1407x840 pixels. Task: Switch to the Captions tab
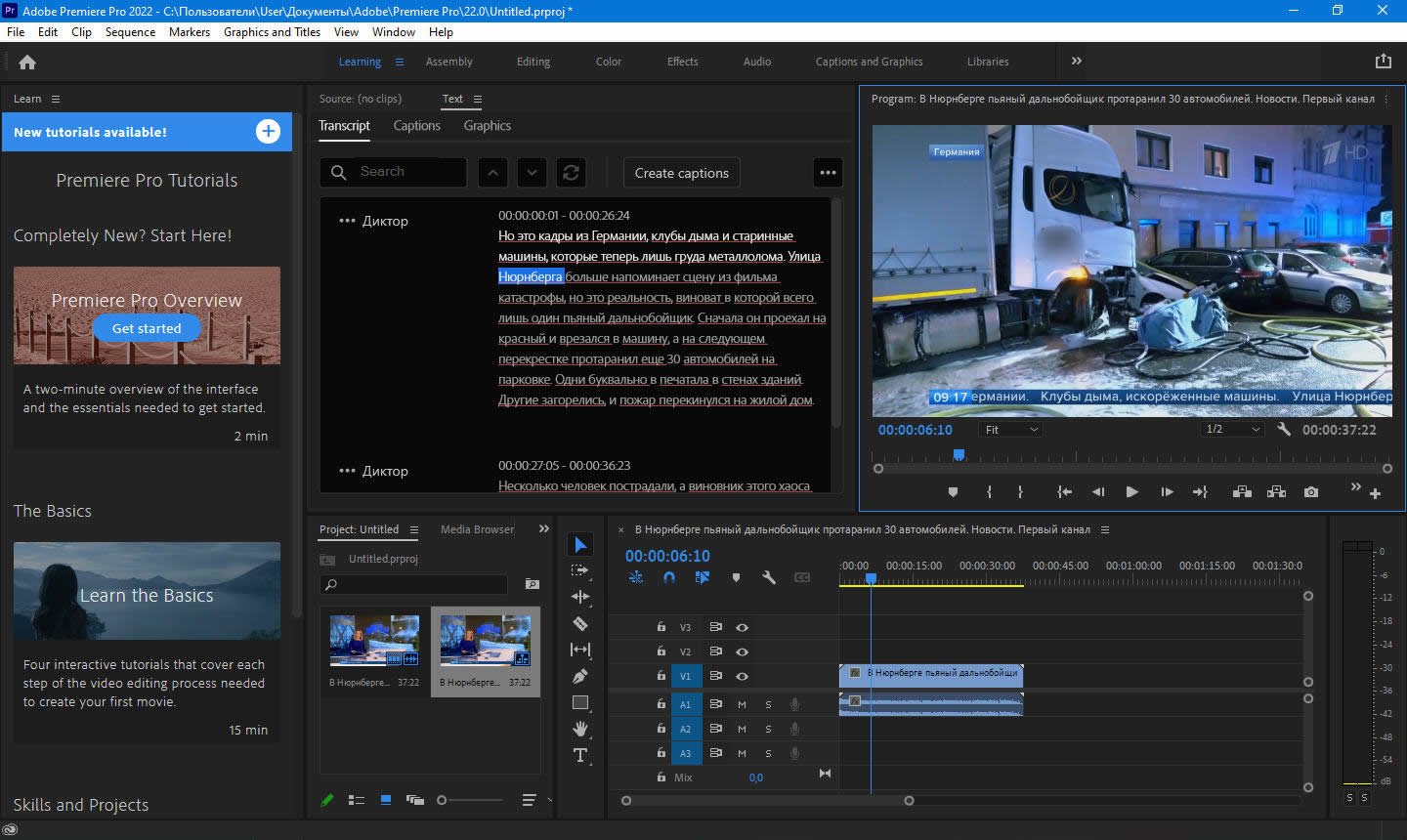416,126
